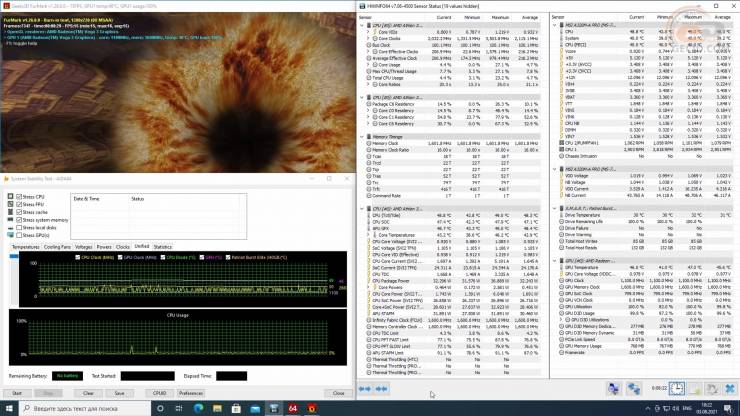The image size is (740, 416).
Task: Show hidden tray icons chevron
Action: [648, 408]
